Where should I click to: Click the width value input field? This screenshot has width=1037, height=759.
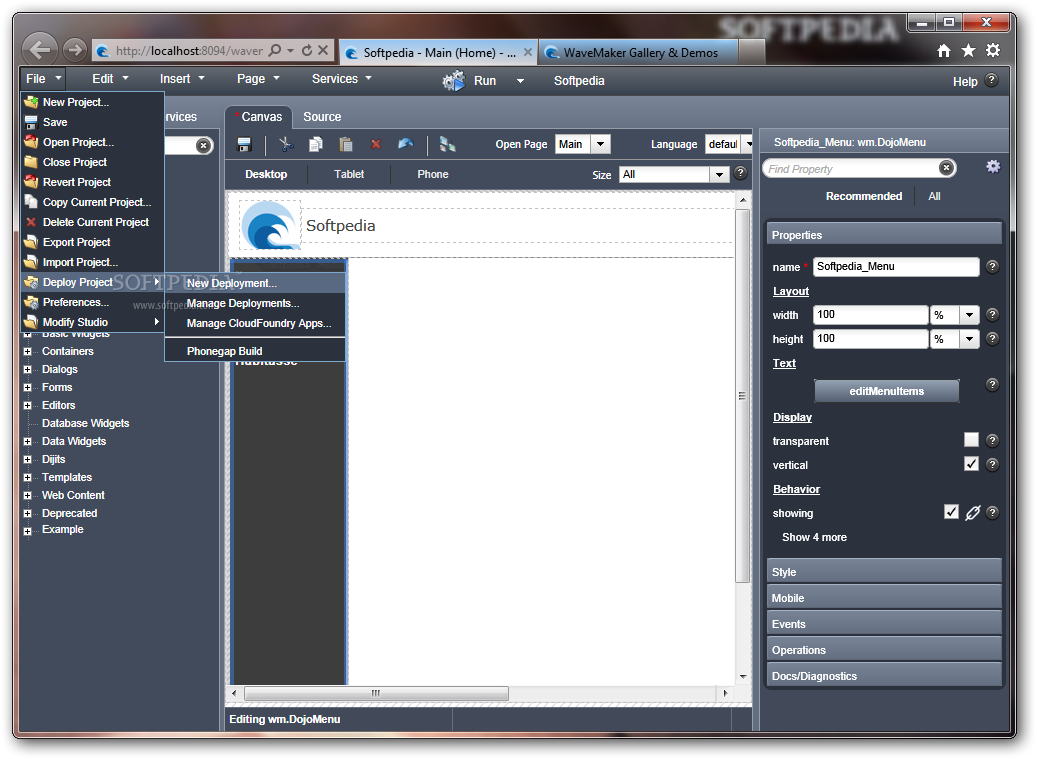click(870, 315)
